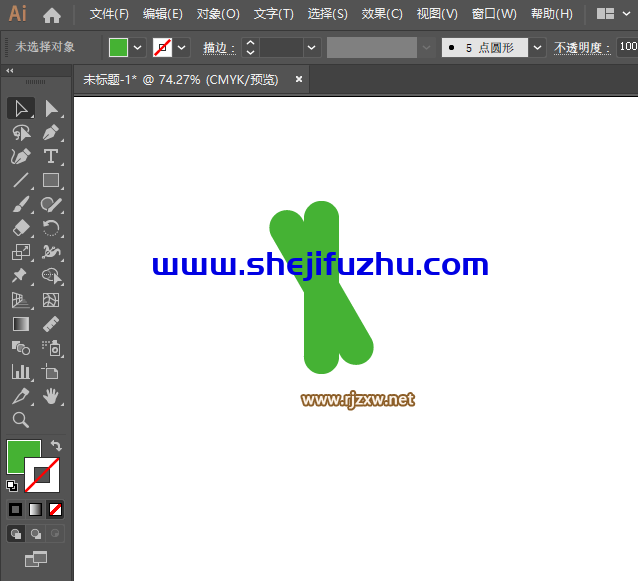Select the Eraser tool
This screenshot has width=638, height=581.
click(21, 228)
